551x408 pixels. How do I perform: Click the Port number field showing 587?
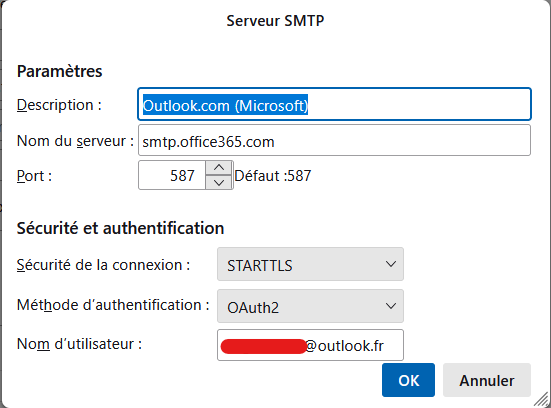tap(172, 175)
